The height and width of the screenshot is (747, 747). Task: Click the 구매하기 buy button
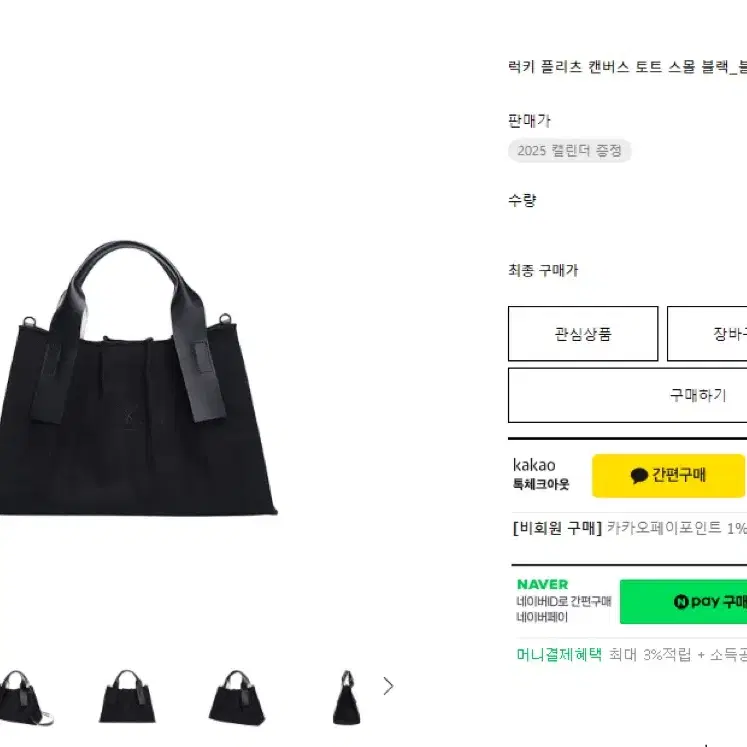[627, 395]
